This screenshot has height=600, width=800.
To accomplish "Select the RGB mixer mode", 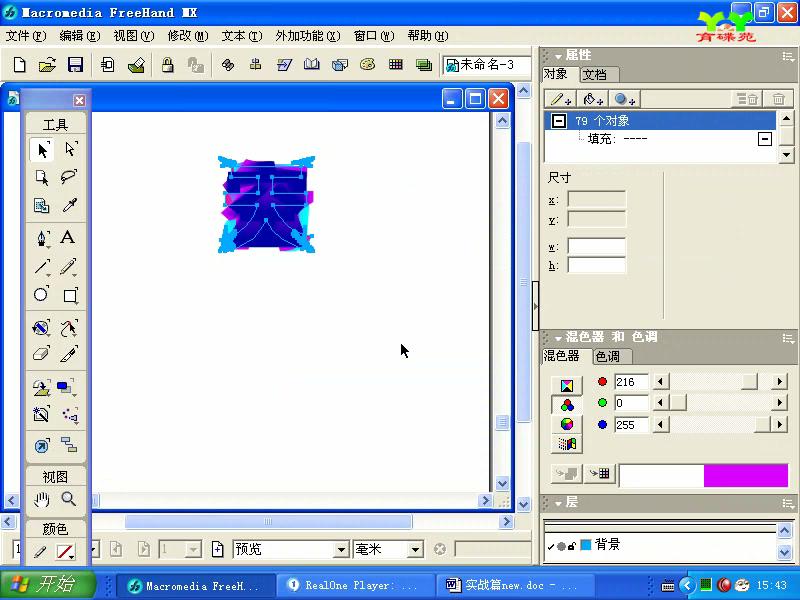I will tap(567, 405).
